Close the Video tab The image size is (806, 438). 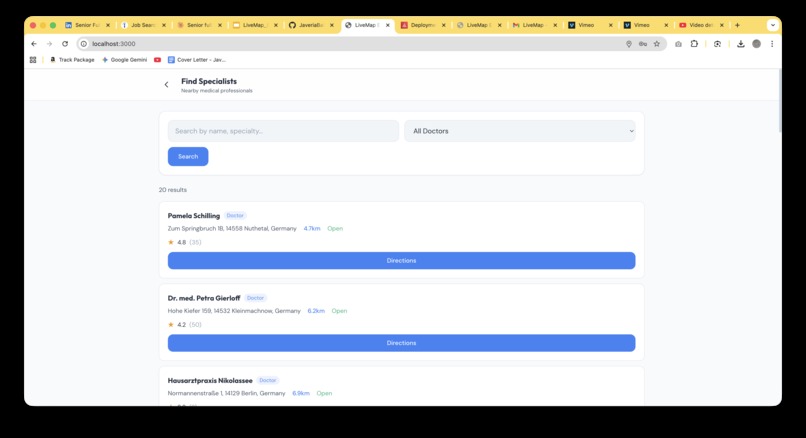(x=722, y=25)
